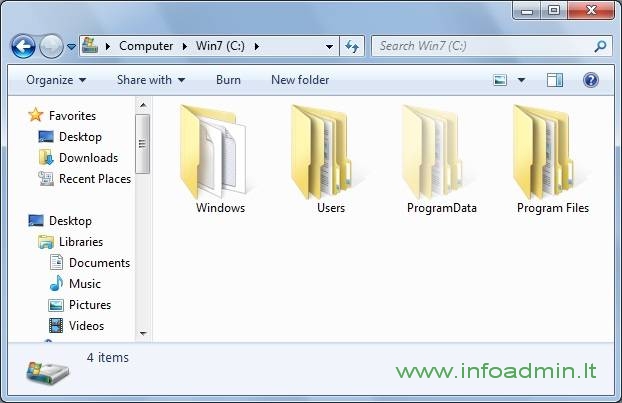Image resolution: width=622 pixels, height=403 pixels.
Task: Create a New folder
Action: pyautogui.click(x=300, y=80)
